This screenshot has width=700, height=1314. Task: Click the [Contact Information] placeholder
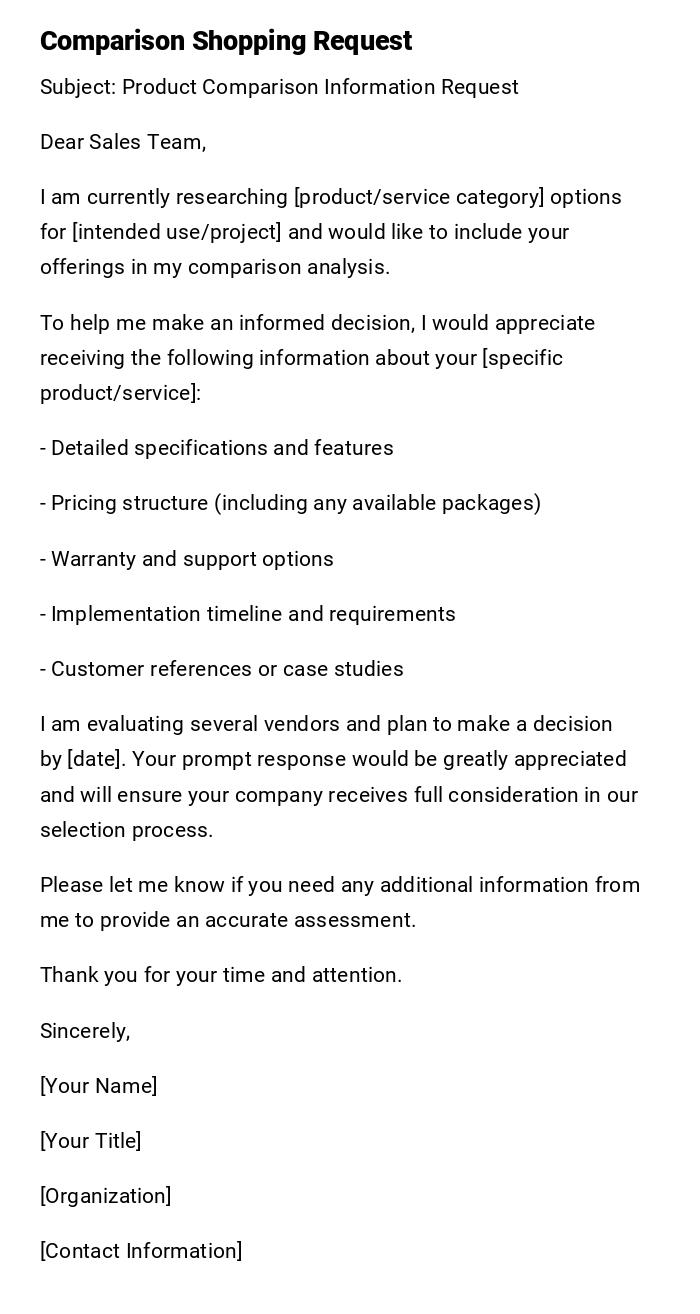click(x=141, y=1251)
